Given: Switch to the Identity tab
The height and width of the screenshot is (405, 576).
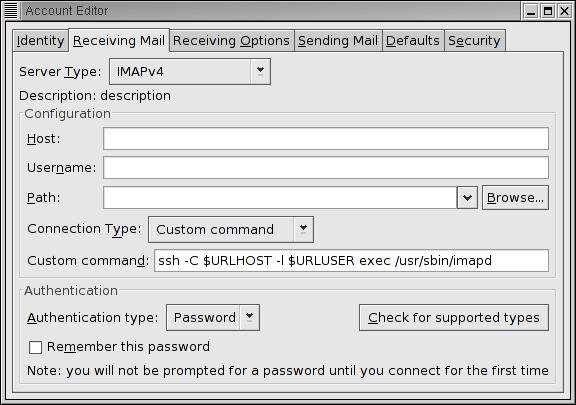Looking at the screenshot, I should (40, 40).
